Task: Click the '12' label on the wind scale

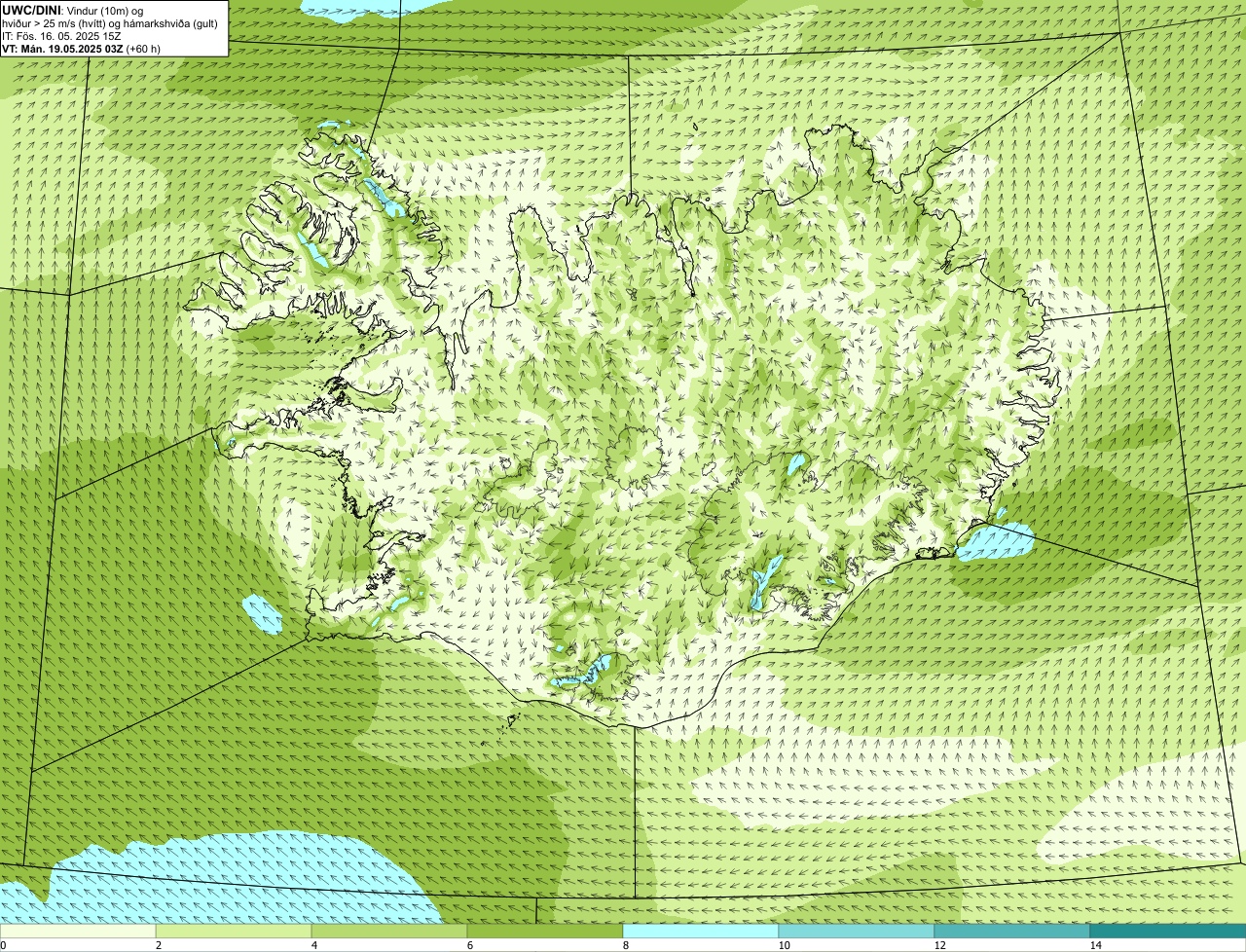Action: coord(939,945)
